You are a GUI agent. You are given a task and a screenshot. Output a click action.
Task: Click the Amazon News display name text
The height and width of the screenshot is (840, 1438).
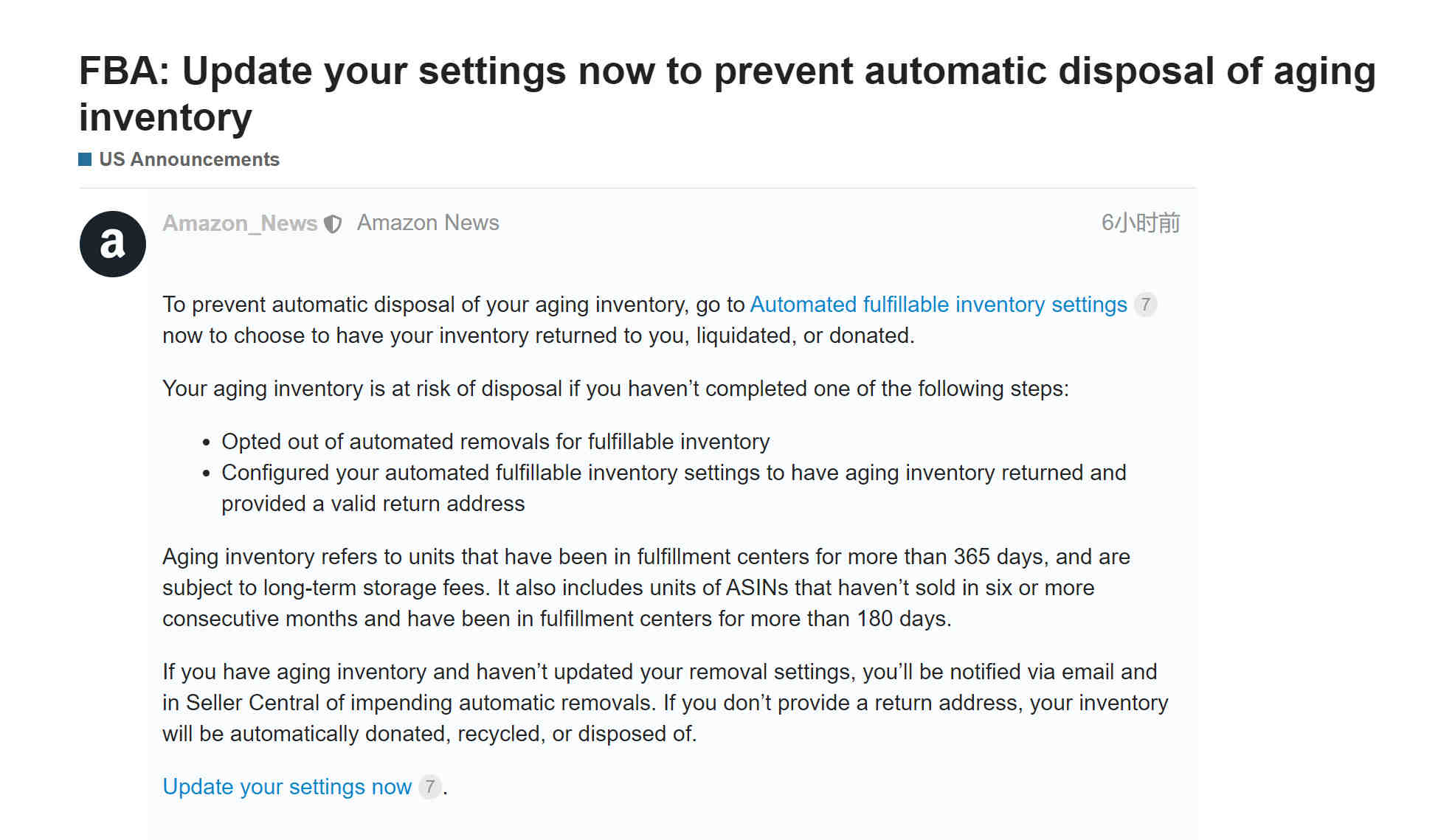[428, 223]
